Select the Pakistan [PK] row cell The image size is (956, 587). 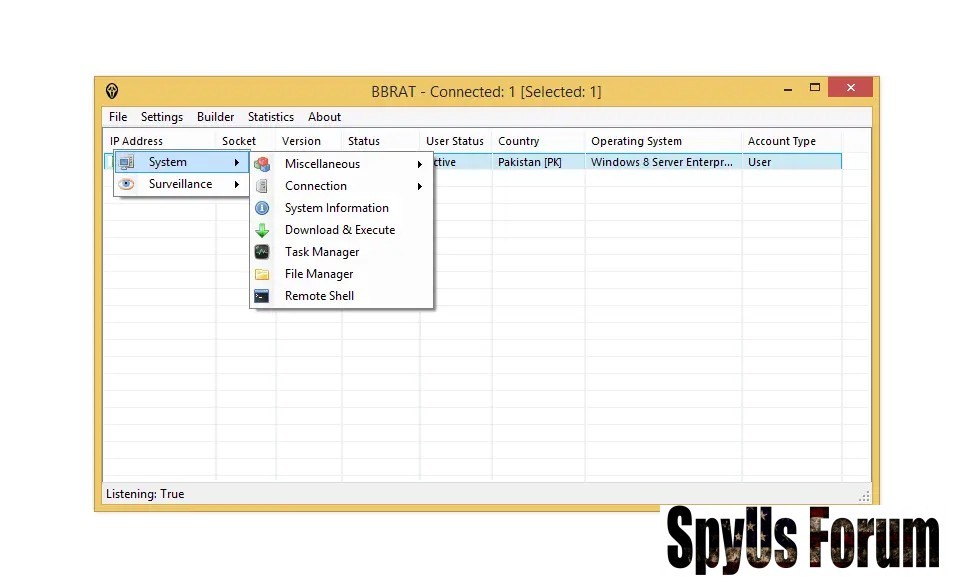click(x=533, y=162)
